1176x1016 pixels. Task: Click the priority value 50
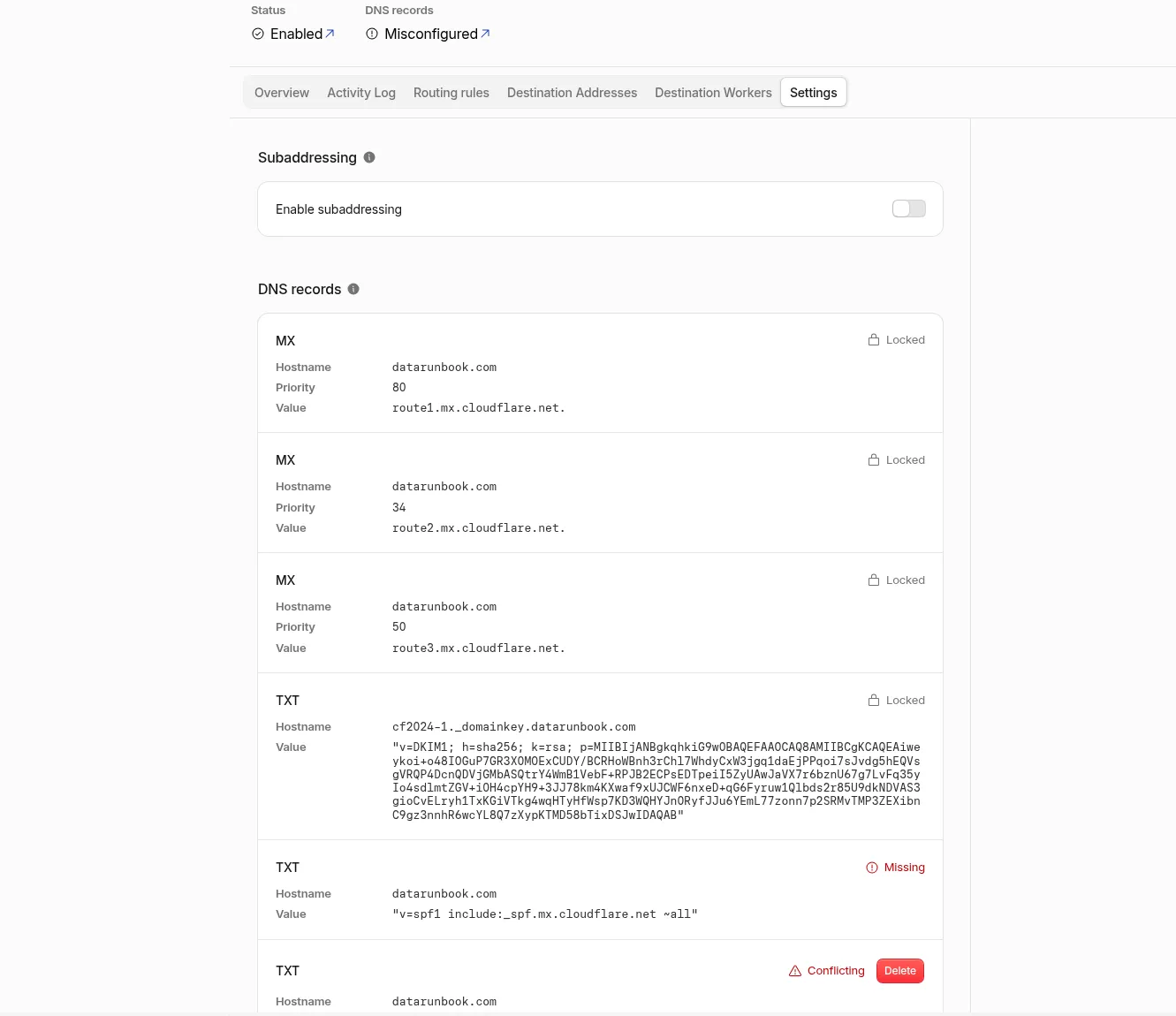click(x=399, y=627)
